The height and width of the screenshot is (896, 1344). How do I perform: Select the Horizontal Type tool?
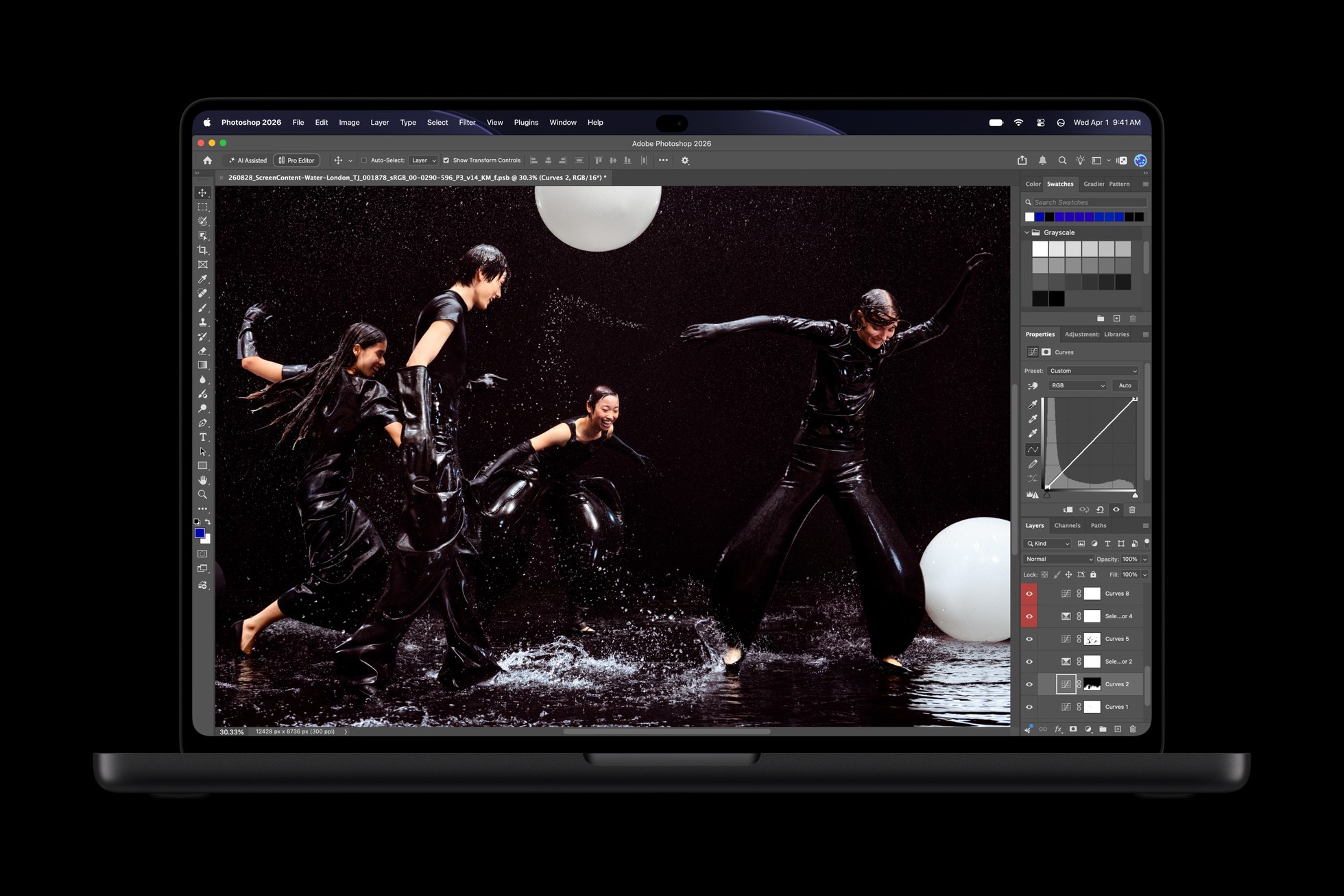[x=202, y=437]
